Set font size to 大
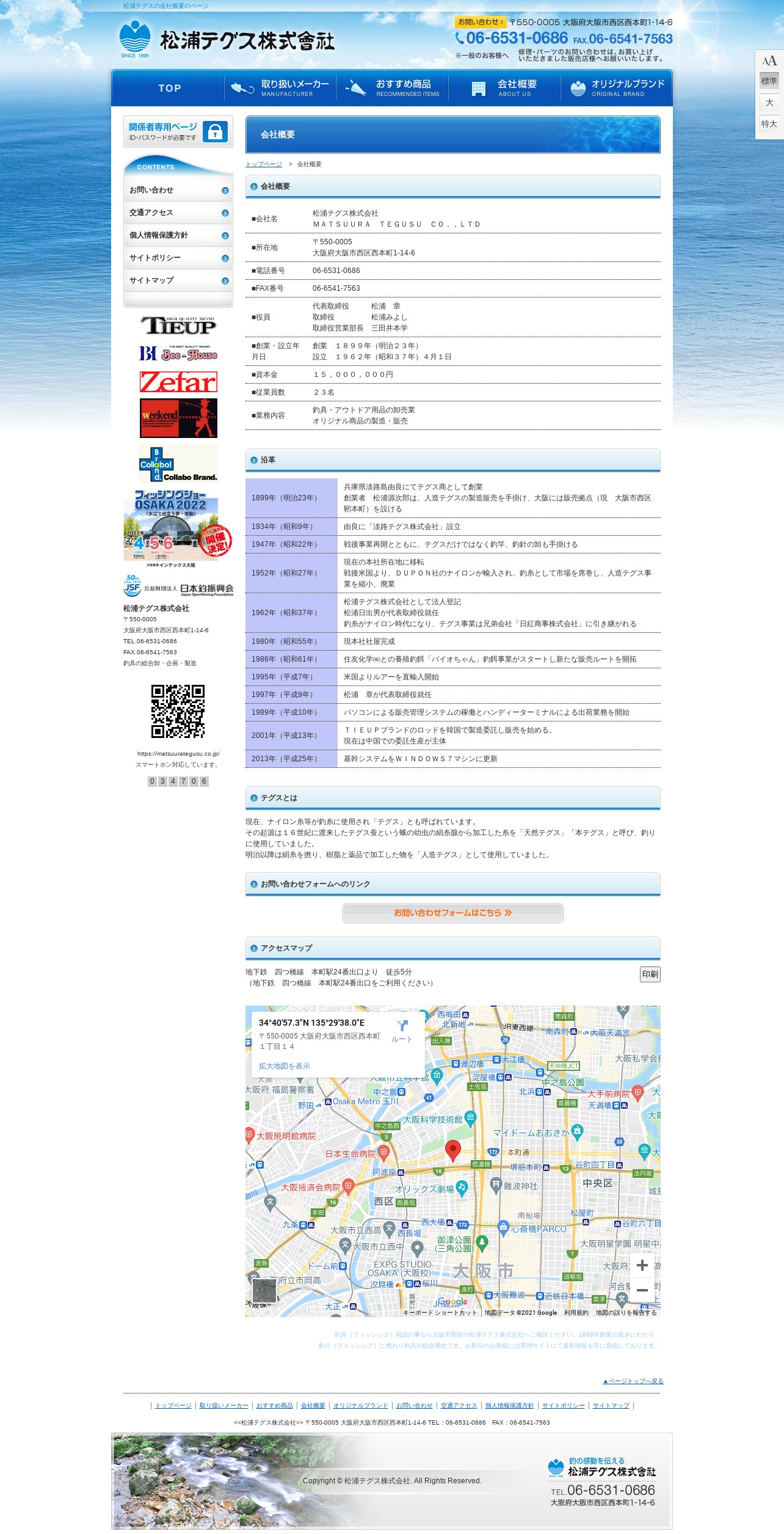This screenshot has height=1534, width=784. click(769, 103)
